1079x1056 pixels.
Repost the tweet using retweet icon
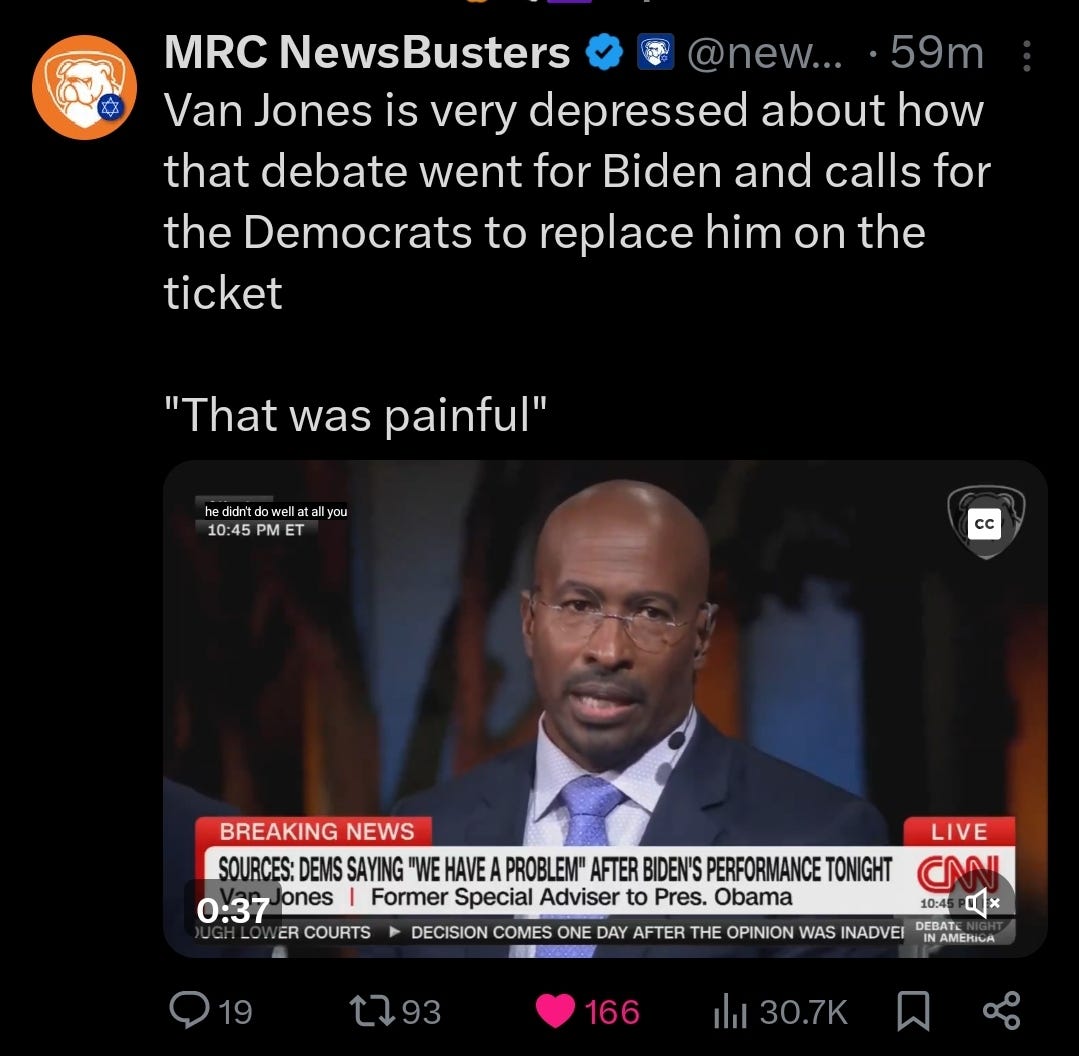point(372,1011)
